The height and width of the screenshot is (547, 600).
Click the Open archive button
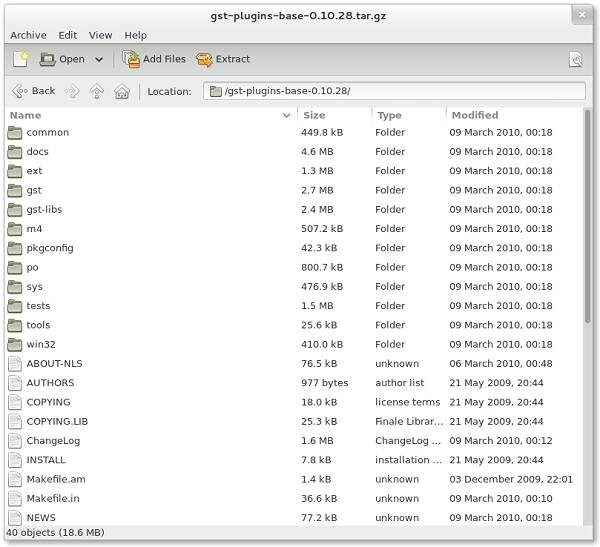coord(62,59)
